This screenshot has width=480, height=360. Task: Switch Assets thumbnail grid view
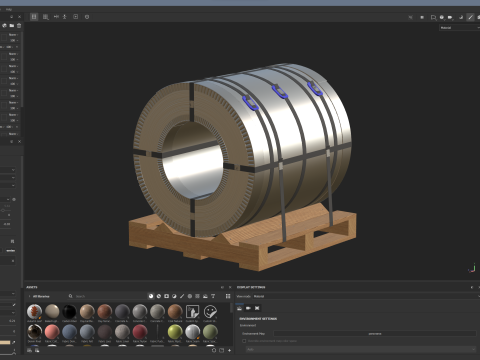click(x=228, y=296)
